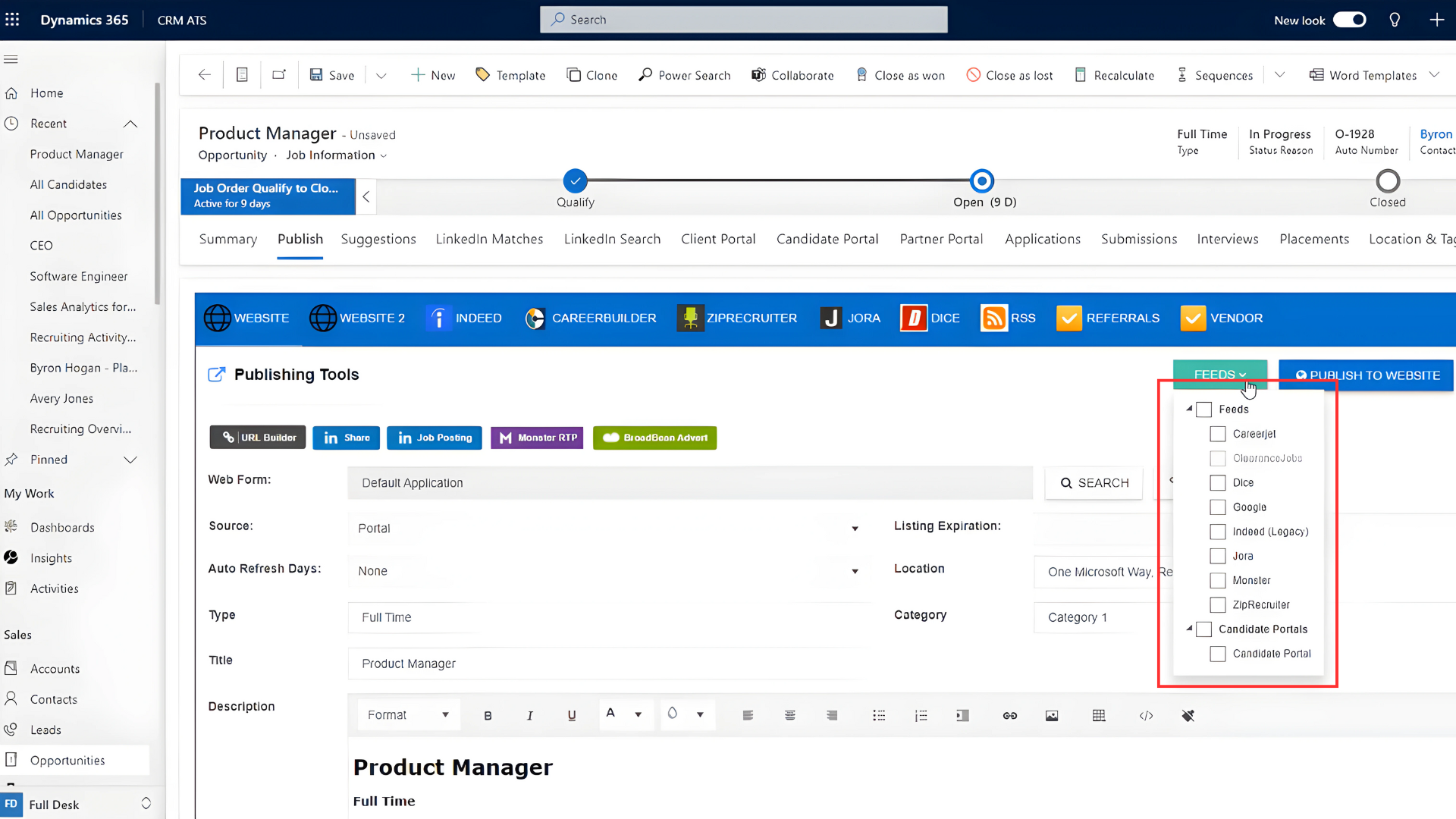
Task: Click Close as lost
Action: point(1009,75)
